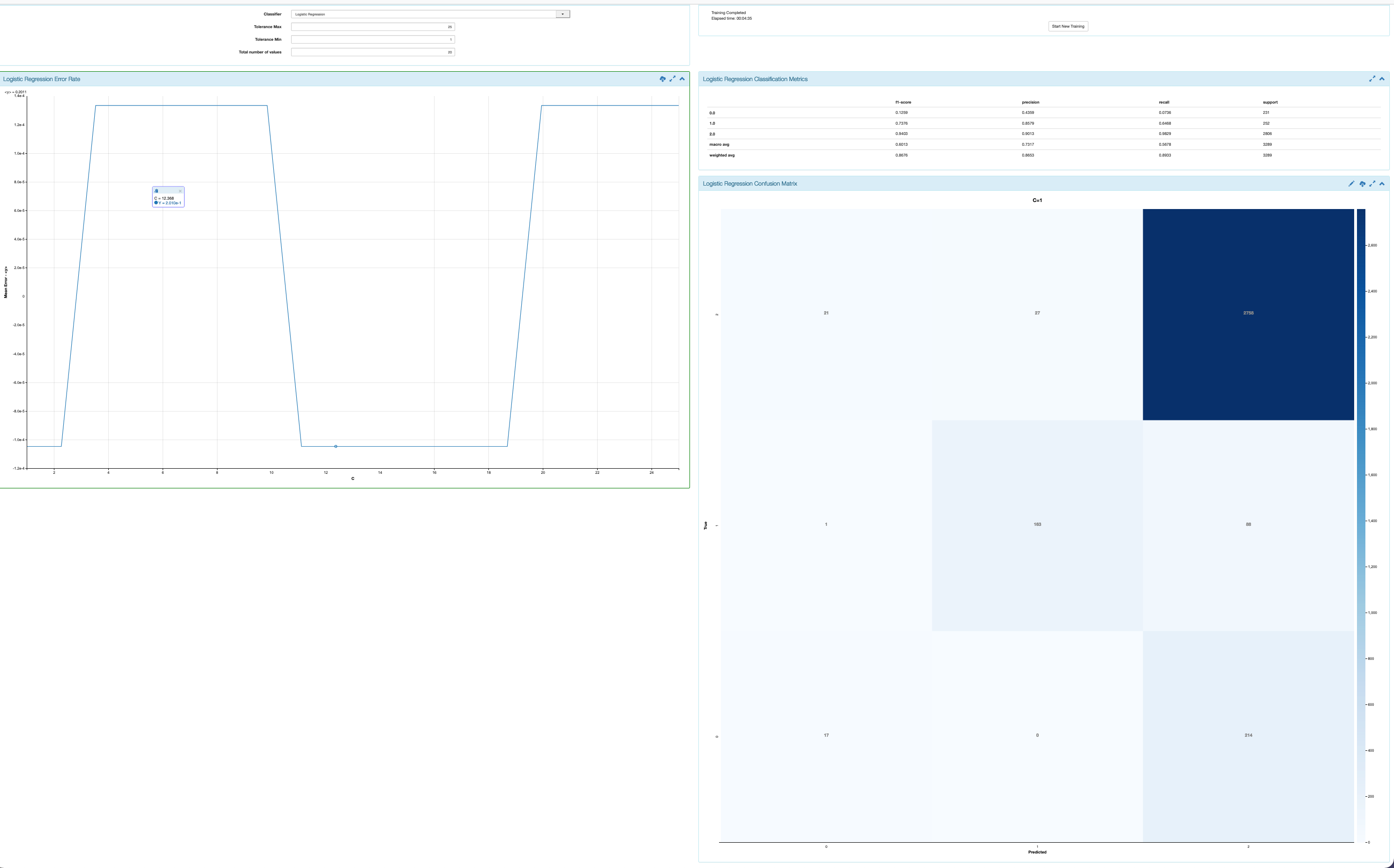Click the 21 confusion matrix cell
Image resolution: width=1394 pixels, height=868 pixels.
point(826,314)
